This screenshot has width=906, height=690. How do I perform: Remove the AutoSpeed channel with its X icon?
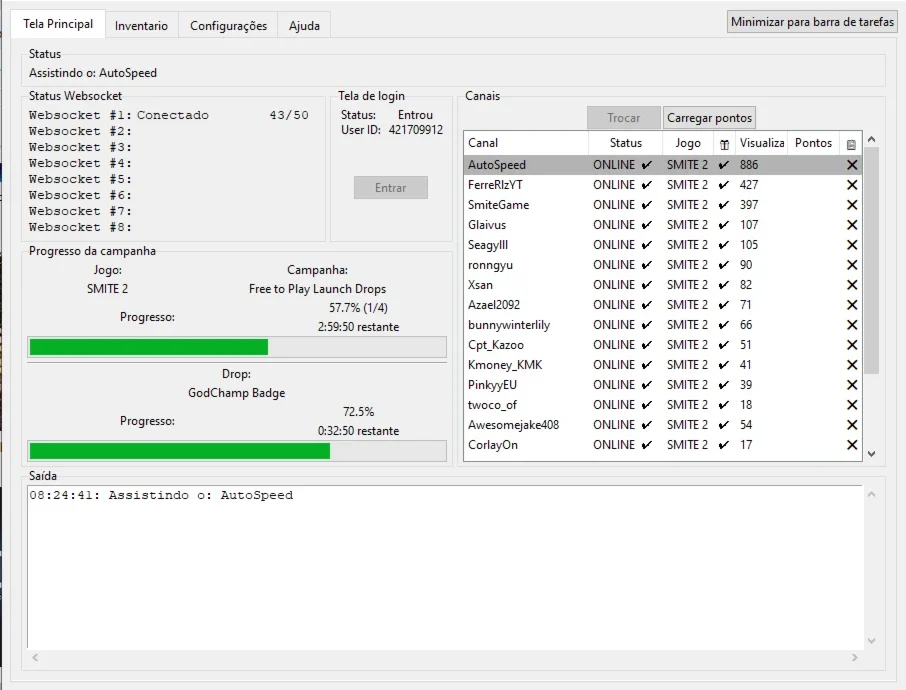click(x=852, y=165)
